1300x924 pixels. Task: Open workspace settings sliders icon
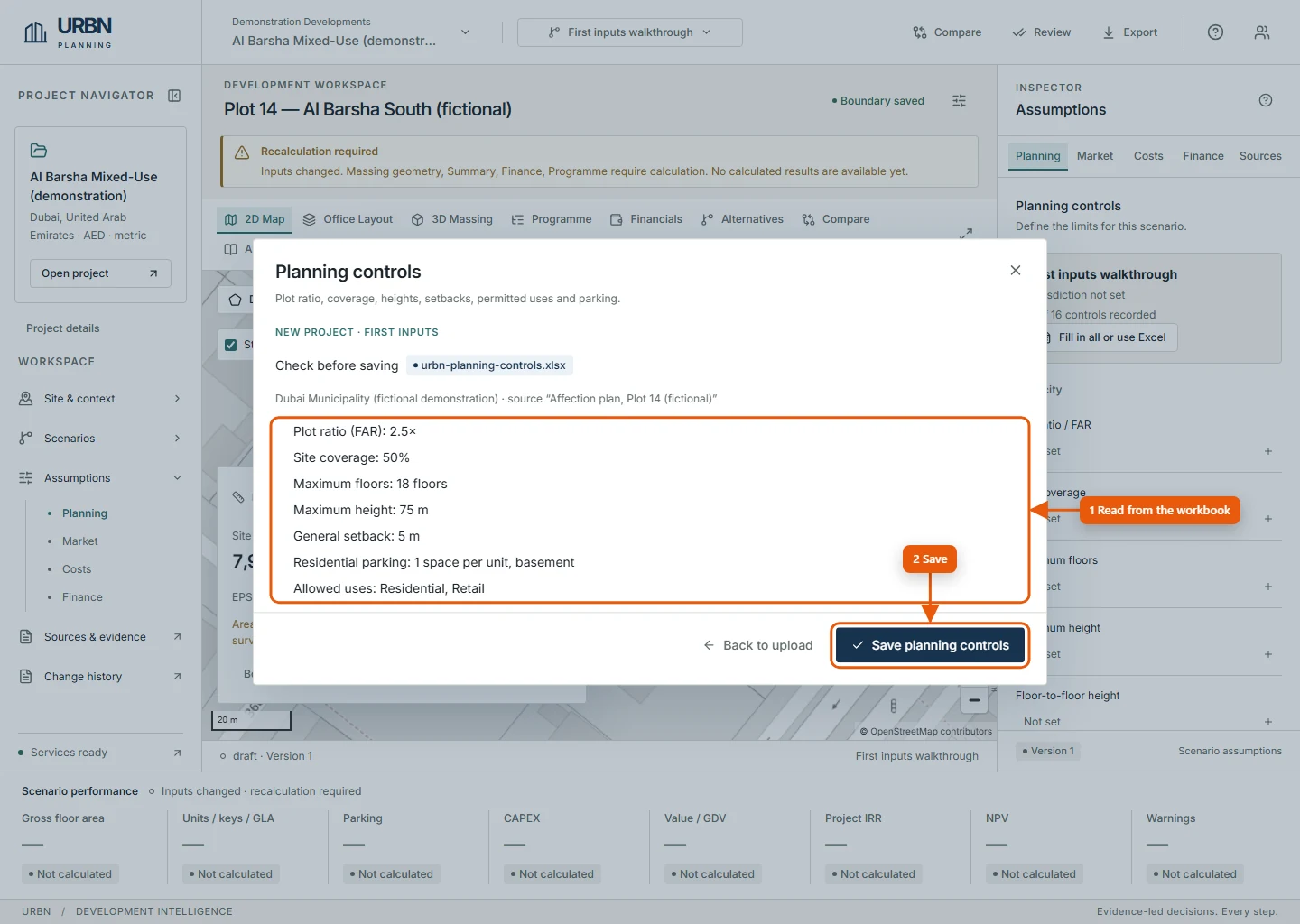click(959, 101)
